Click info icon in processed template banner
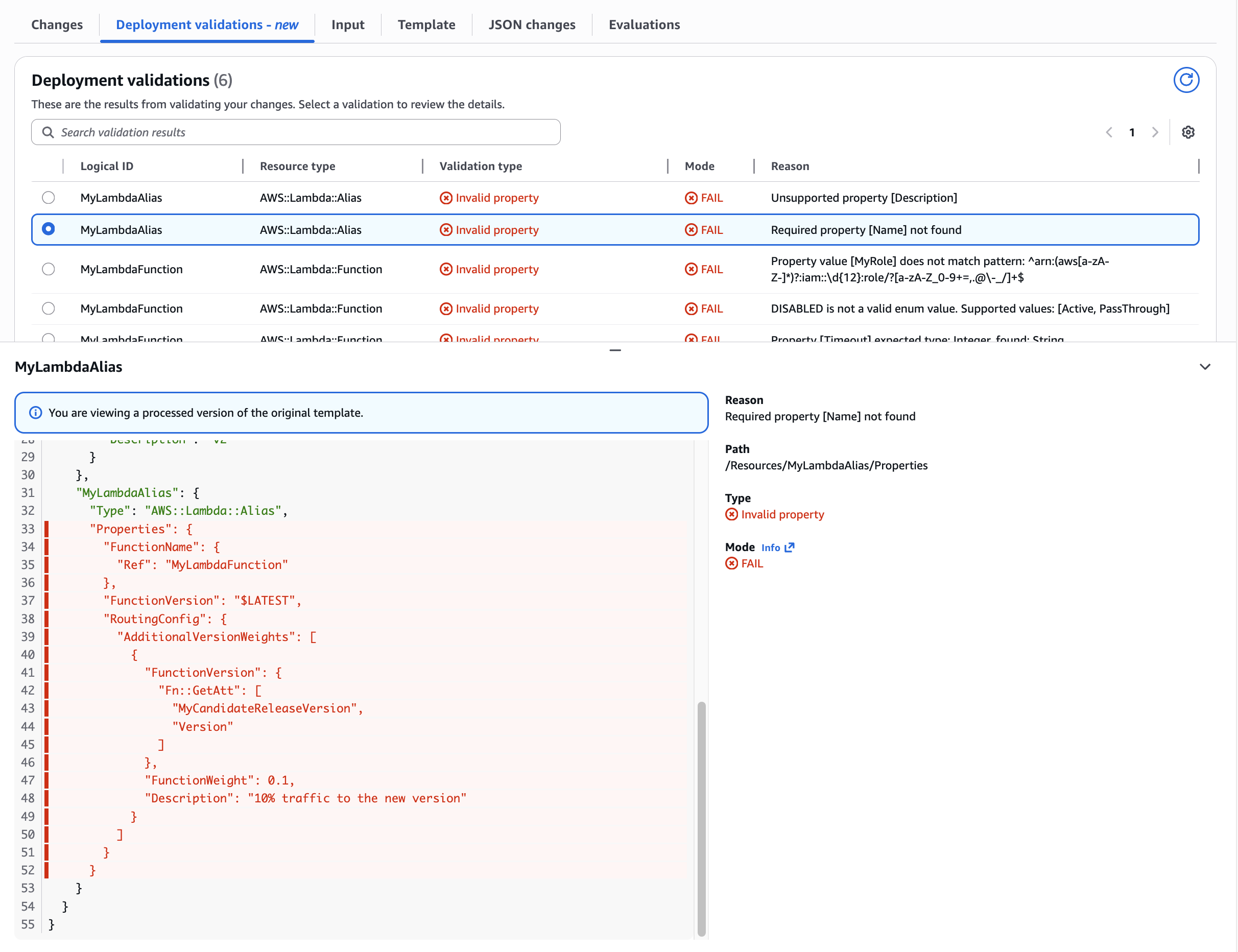The width and height of the screenshot is (1238, 952). 36,413
